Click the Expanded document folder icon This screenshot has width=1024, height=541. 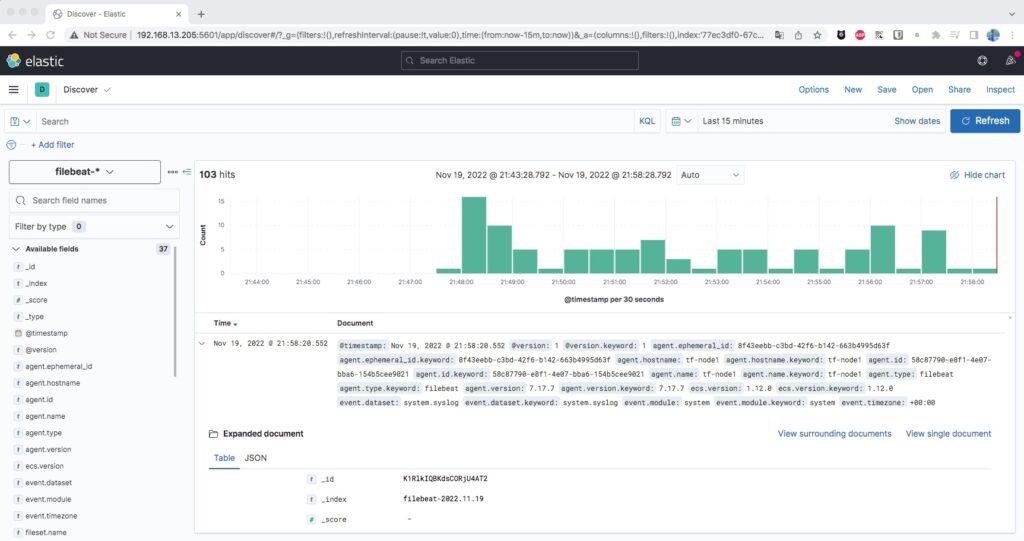[213, 434]
